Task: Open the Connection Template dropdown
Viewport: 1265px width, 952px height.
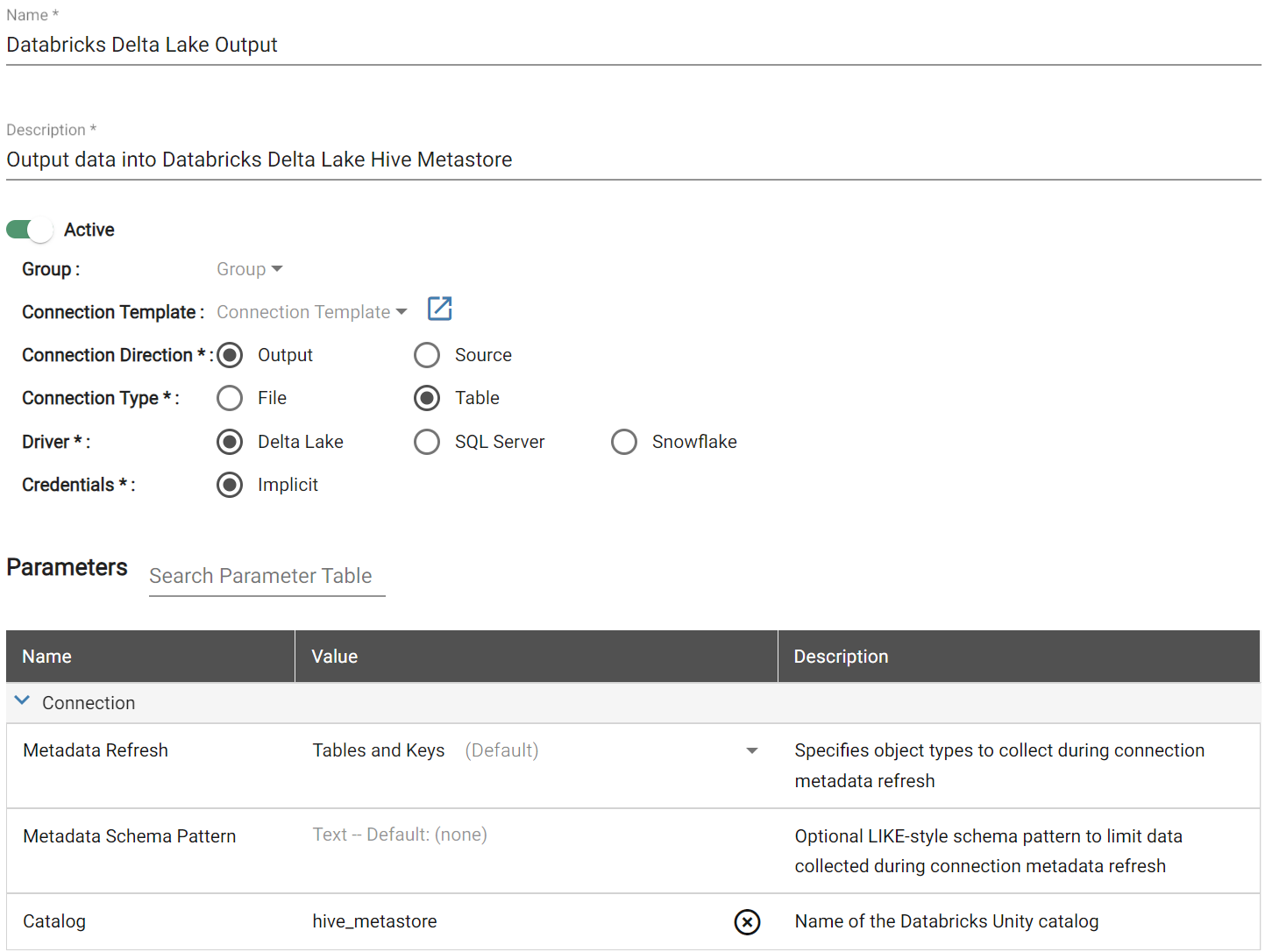Action: pos(312,312)
